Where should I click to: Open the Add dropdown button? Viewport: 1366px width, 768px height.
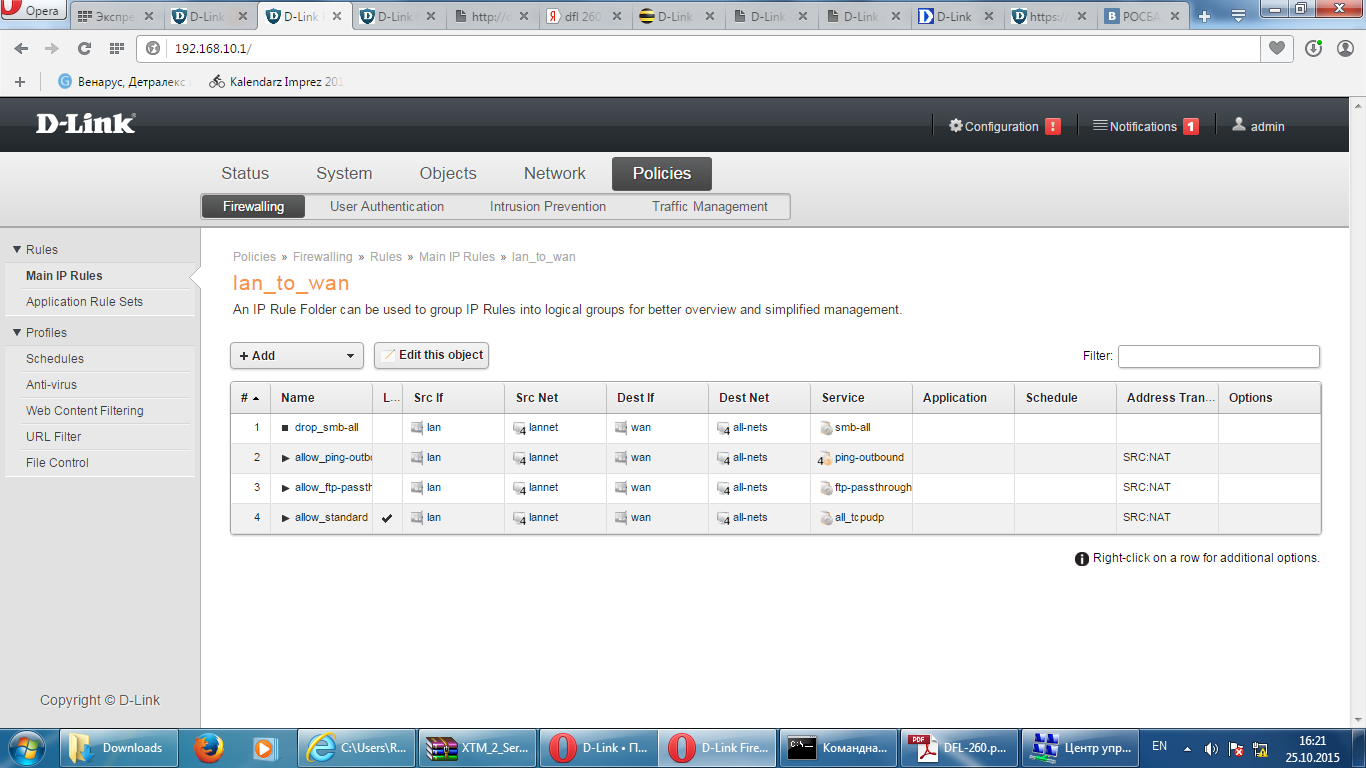pyautogui.click(x=297, y=356)
